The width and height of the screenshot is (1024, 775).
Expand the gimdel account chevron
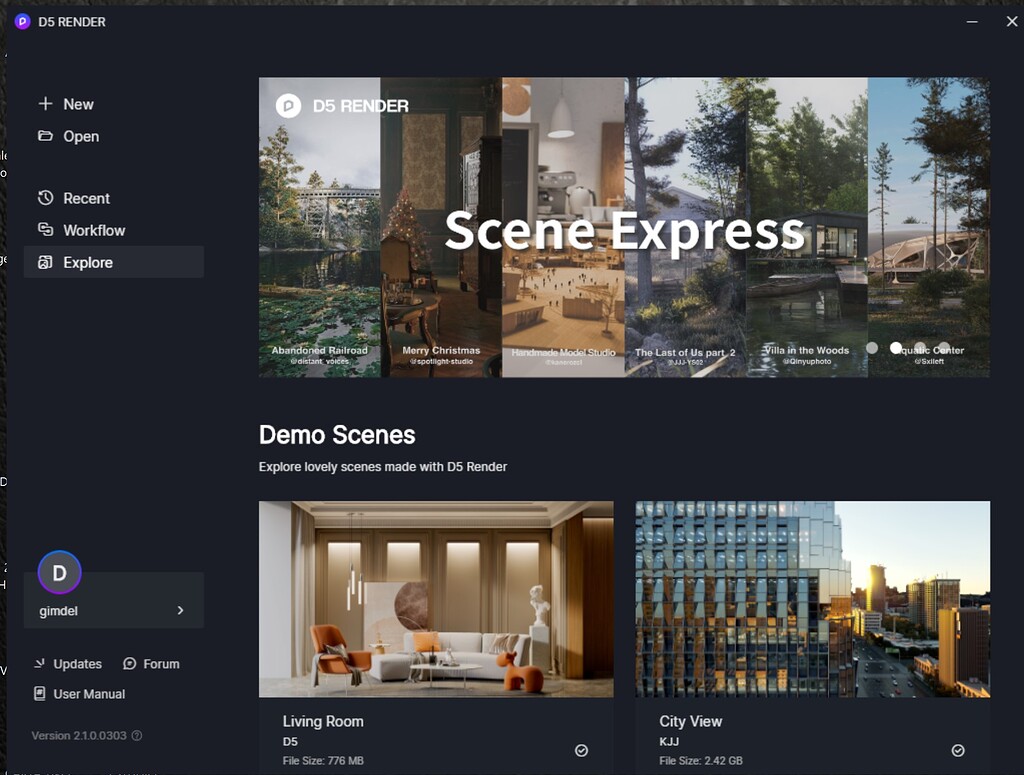180,610
